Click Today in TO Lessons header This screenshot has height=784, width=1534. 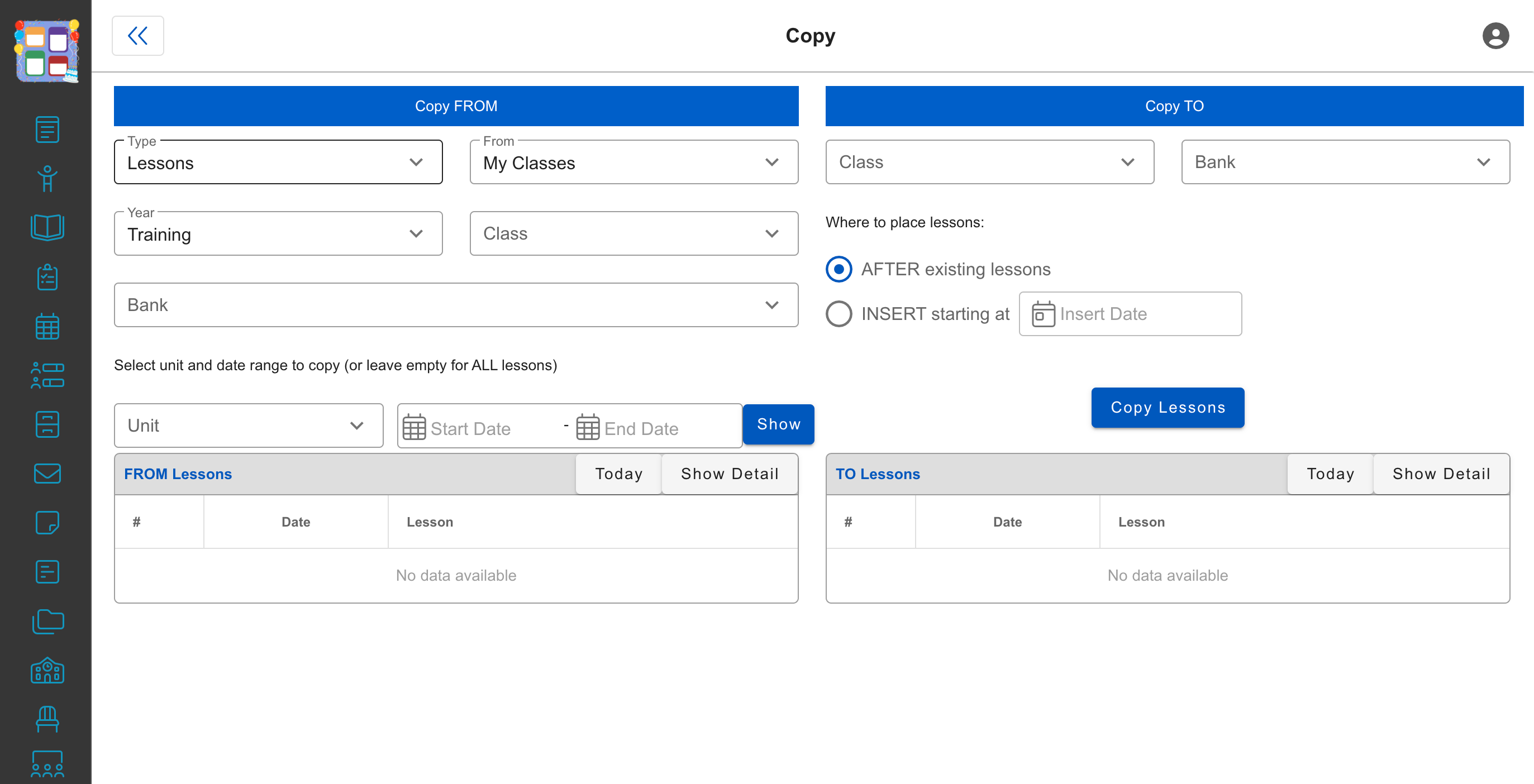click(1330, 474)
